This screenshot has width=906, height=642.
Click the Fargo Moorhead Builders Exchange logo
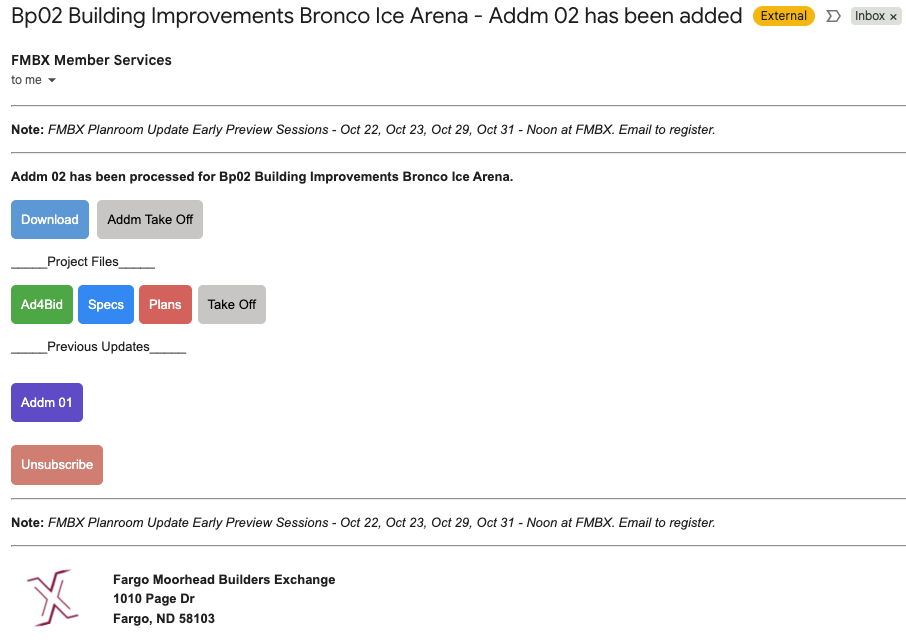(53, 599)
